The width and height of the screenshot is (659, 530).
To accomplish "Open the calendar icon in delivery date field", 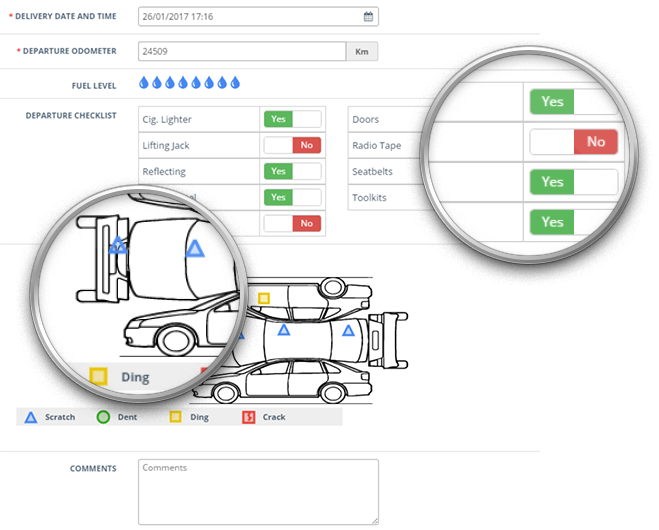I will point(368,17).
